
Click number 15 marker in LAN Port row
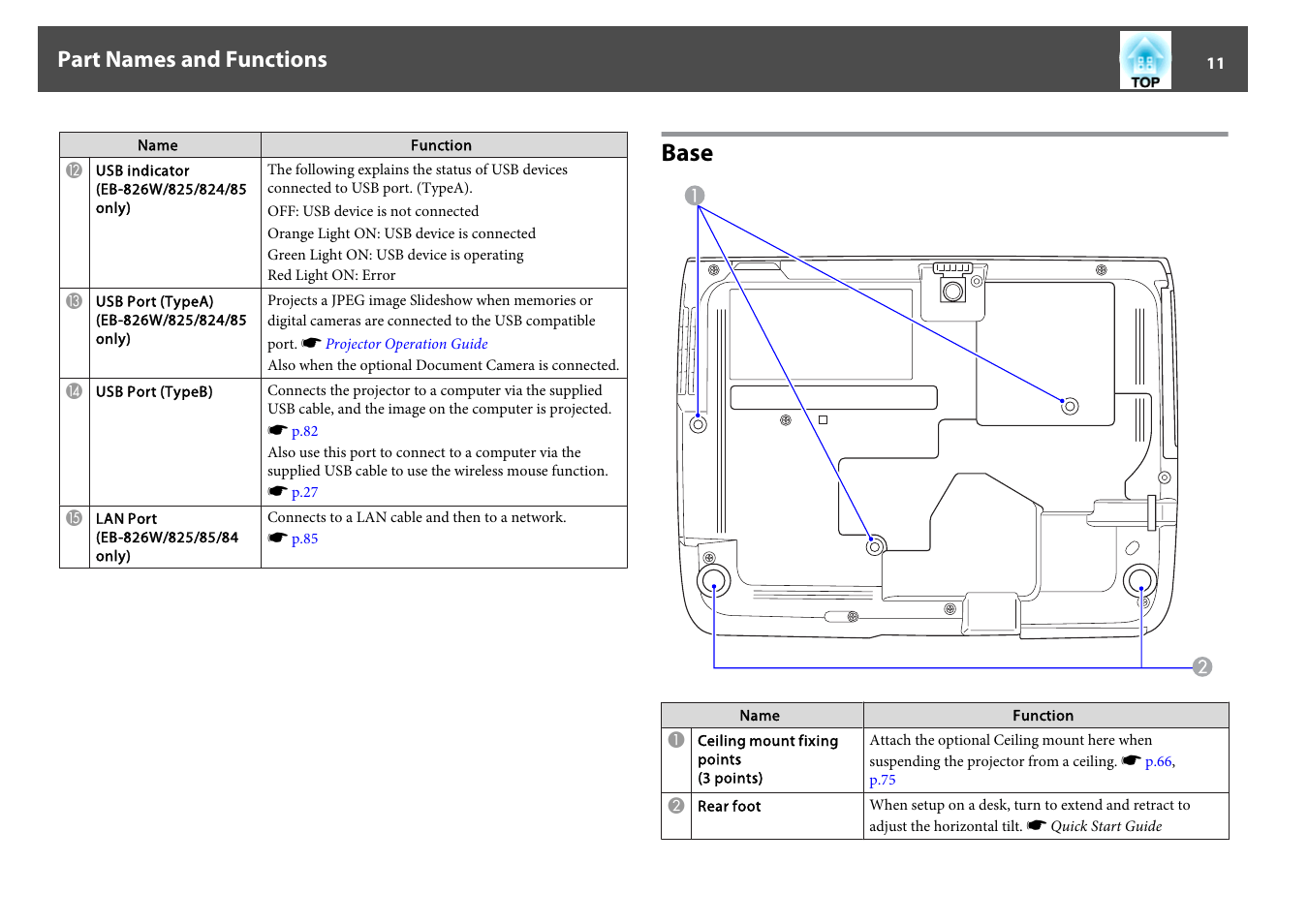click(74, 518)
